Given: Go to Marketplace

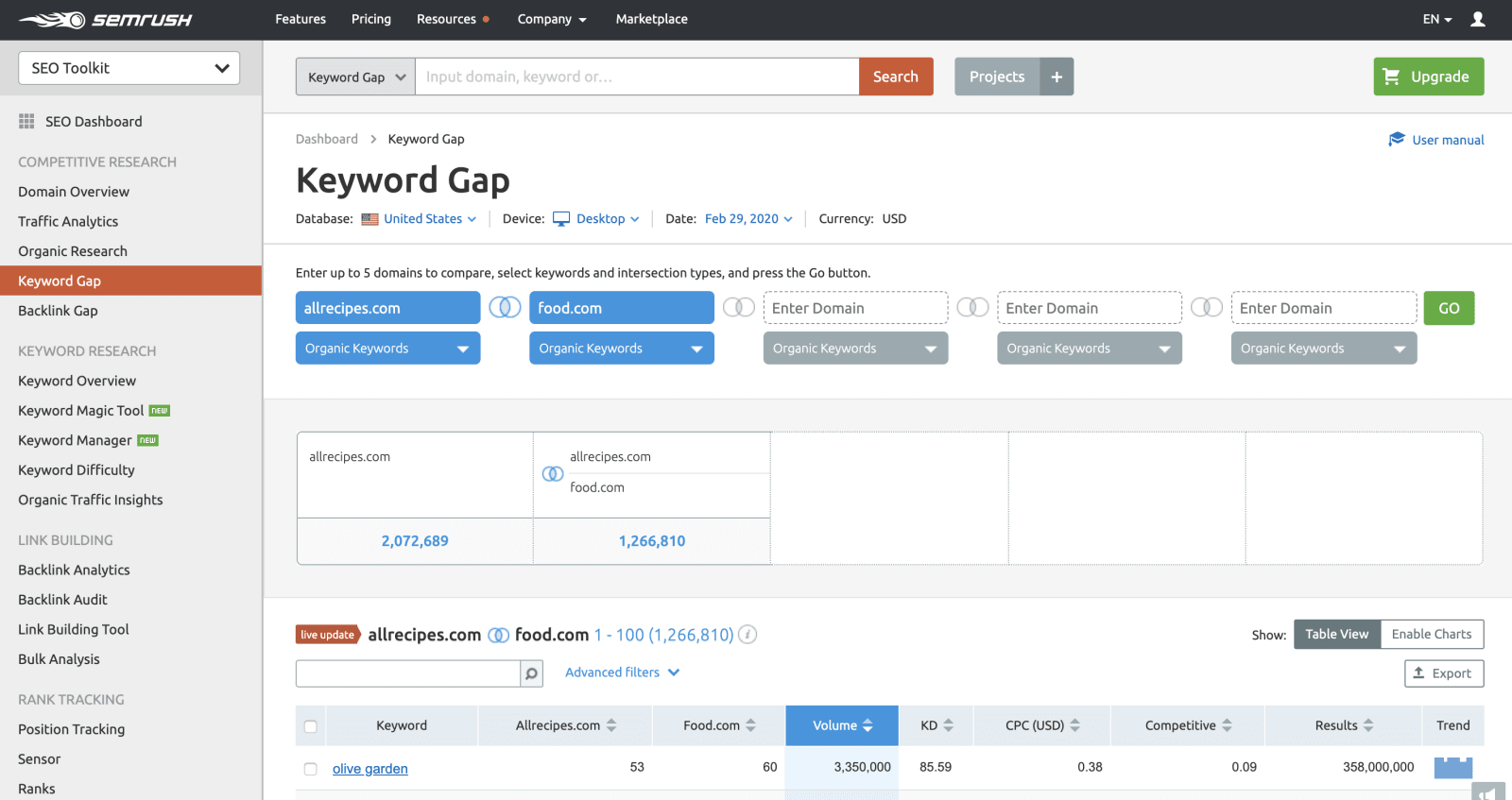Looking at the screenshot, I should click(x=651, y=19).
